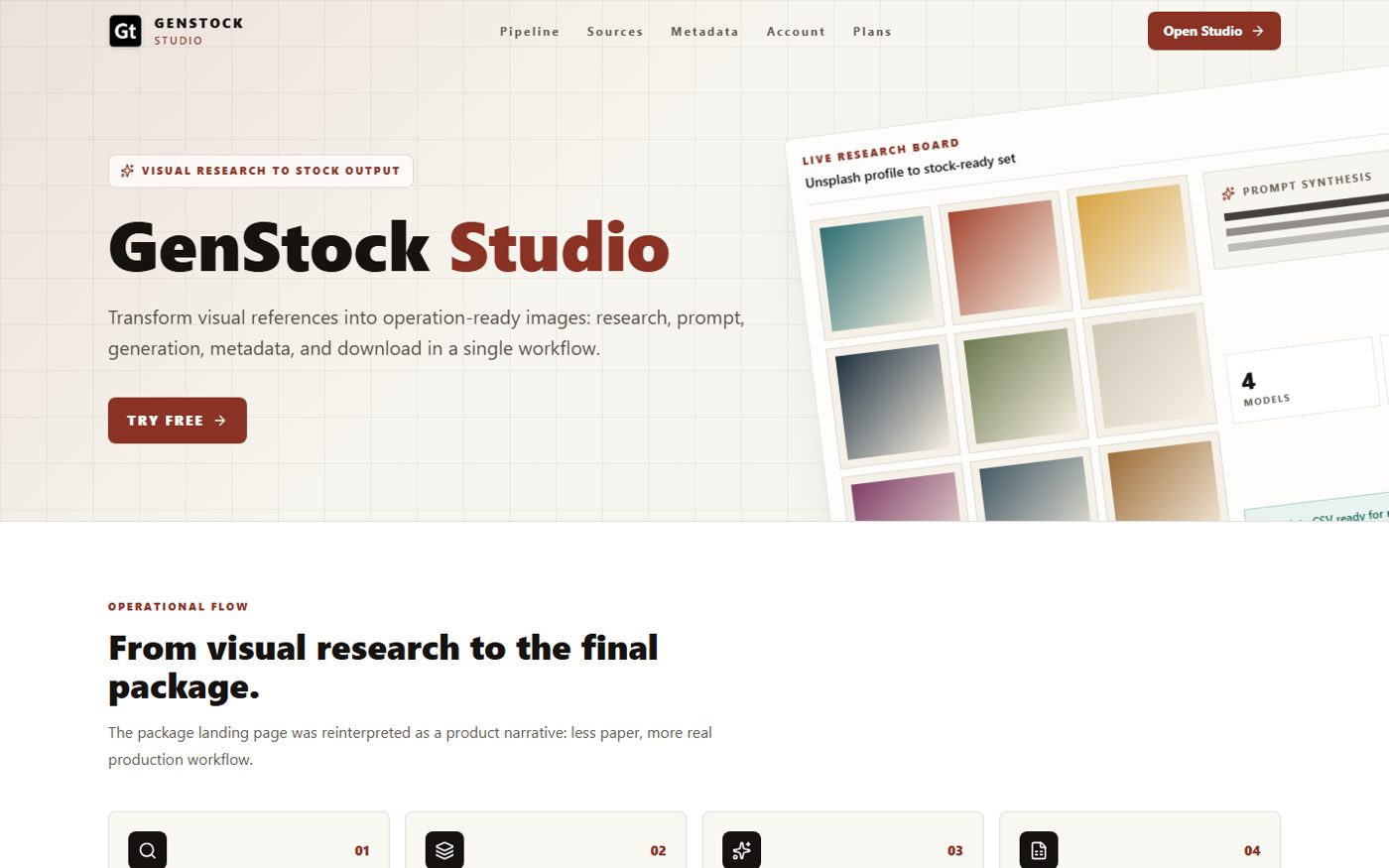Click the "OPERATIONAL FLOW" section label

click(x=179, y=606)
